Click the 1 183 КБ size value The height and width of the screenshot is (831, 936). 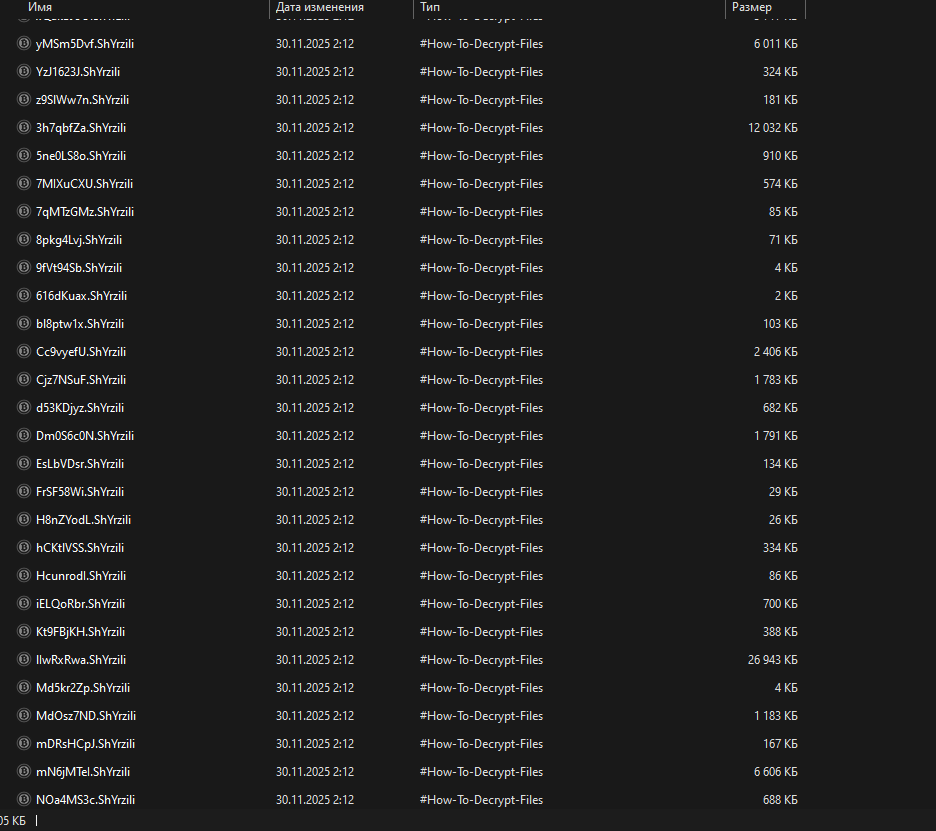tap(775, 716)
